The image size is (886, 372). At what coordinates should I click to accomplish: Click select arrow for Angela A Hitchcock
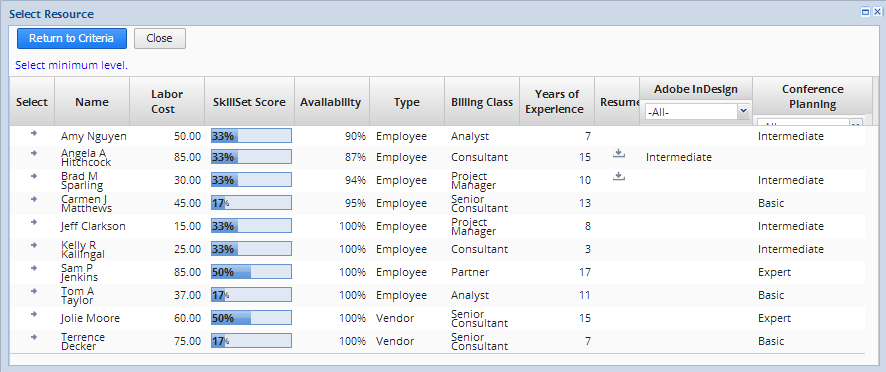(33, 153)
